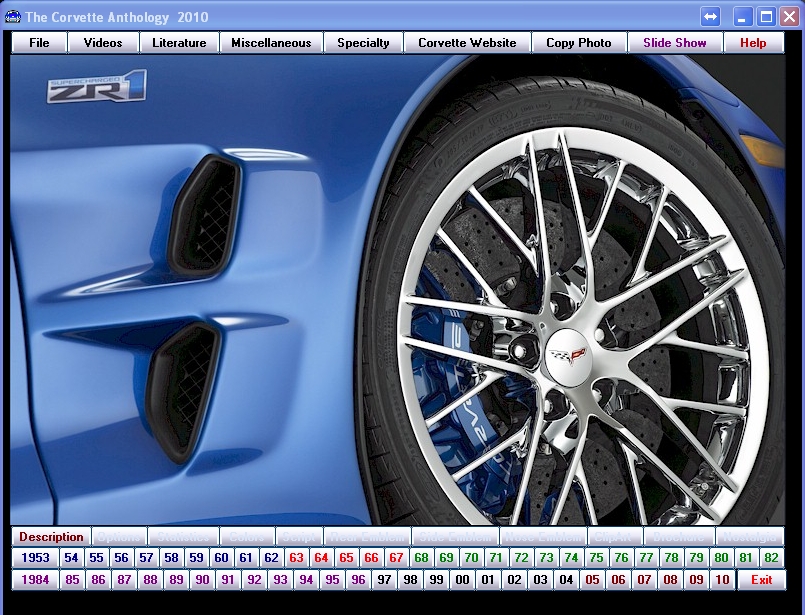Viewport: 805px width, 615px height.
Task: Click the ZR1 wheel photo
Action: pos(397,290)
